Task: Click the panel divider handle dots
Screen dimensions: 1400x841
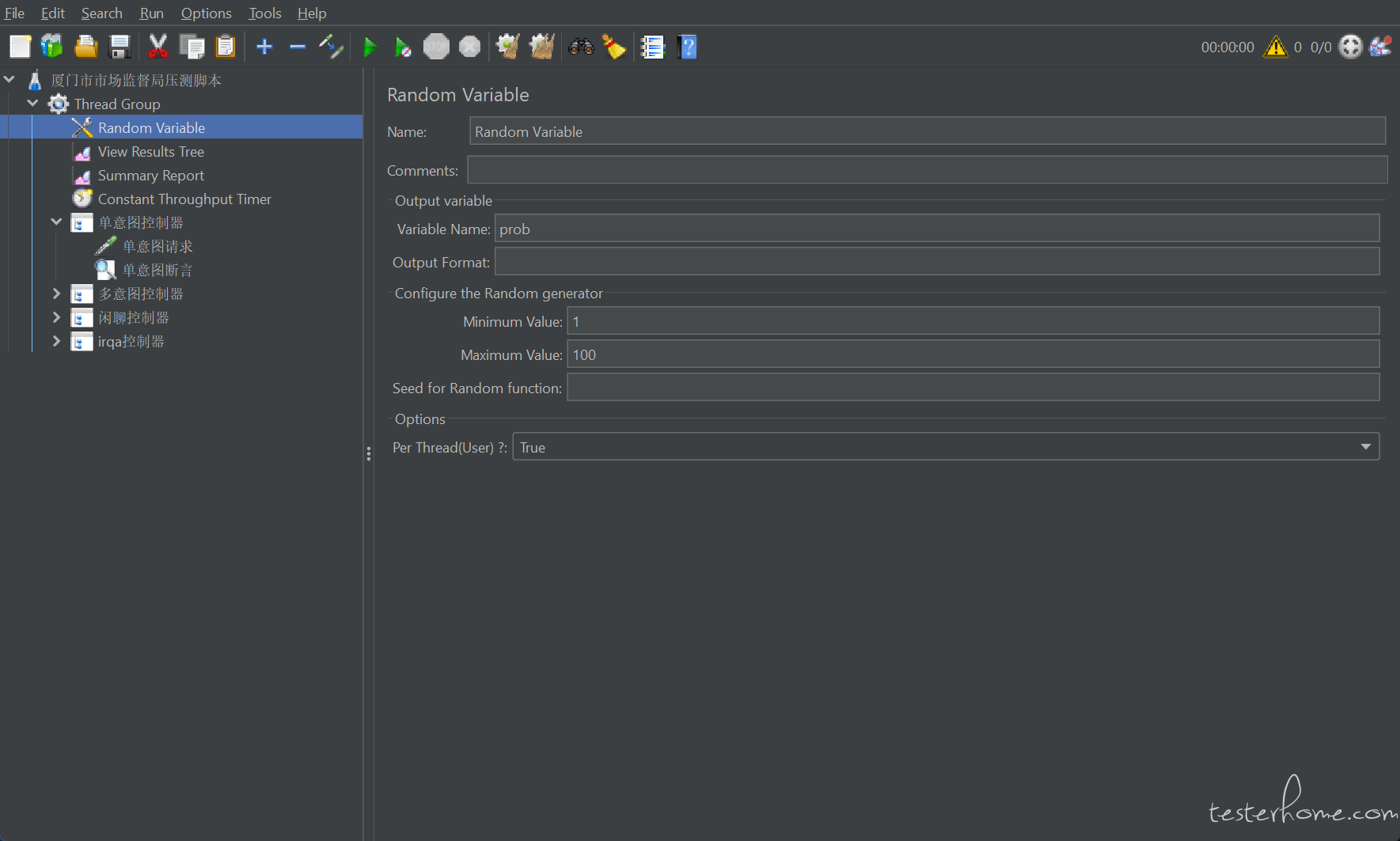Action: 369,453
